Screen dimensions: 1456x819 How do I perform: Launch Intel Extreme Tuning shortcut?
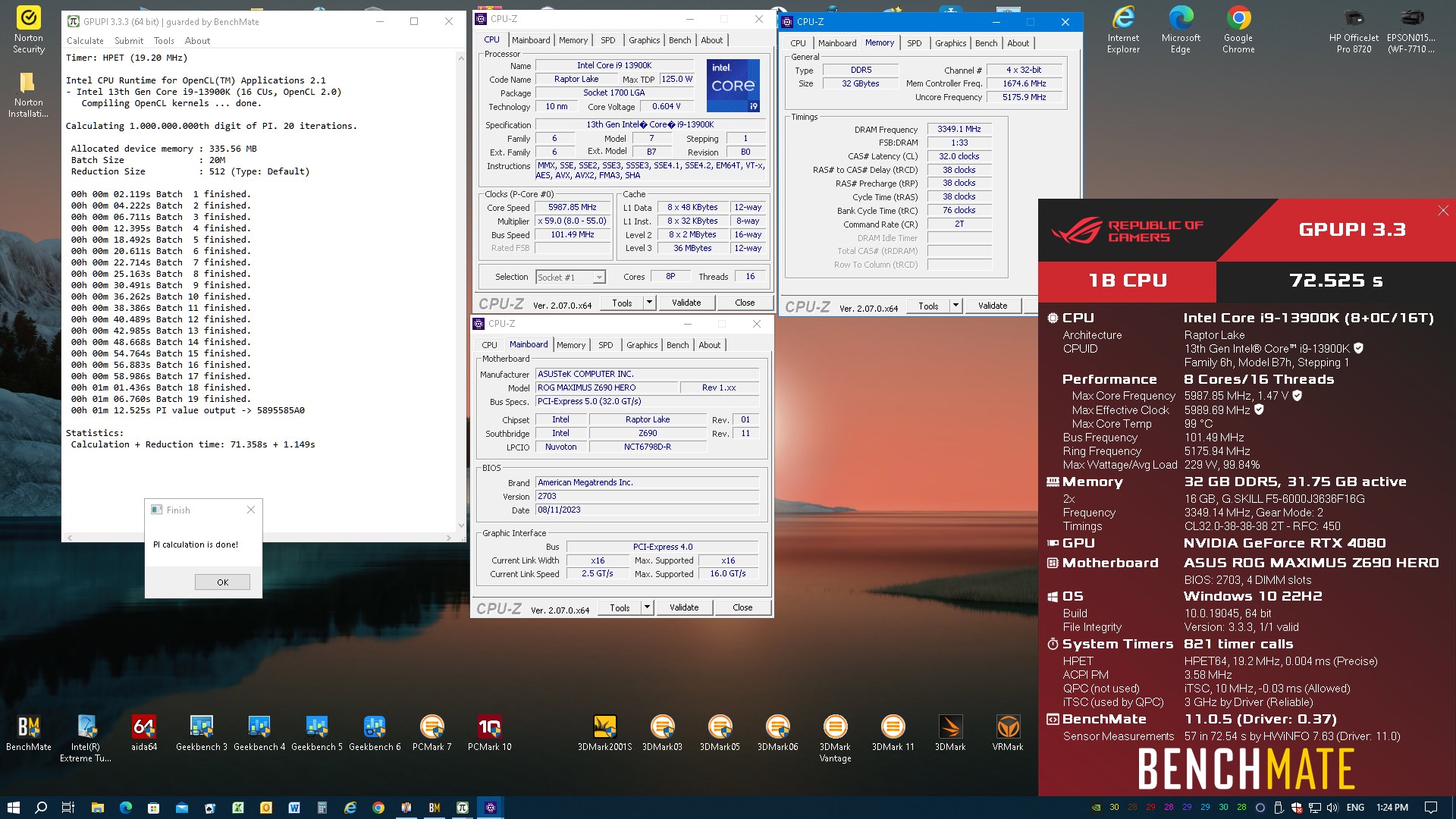click(86, 738)
